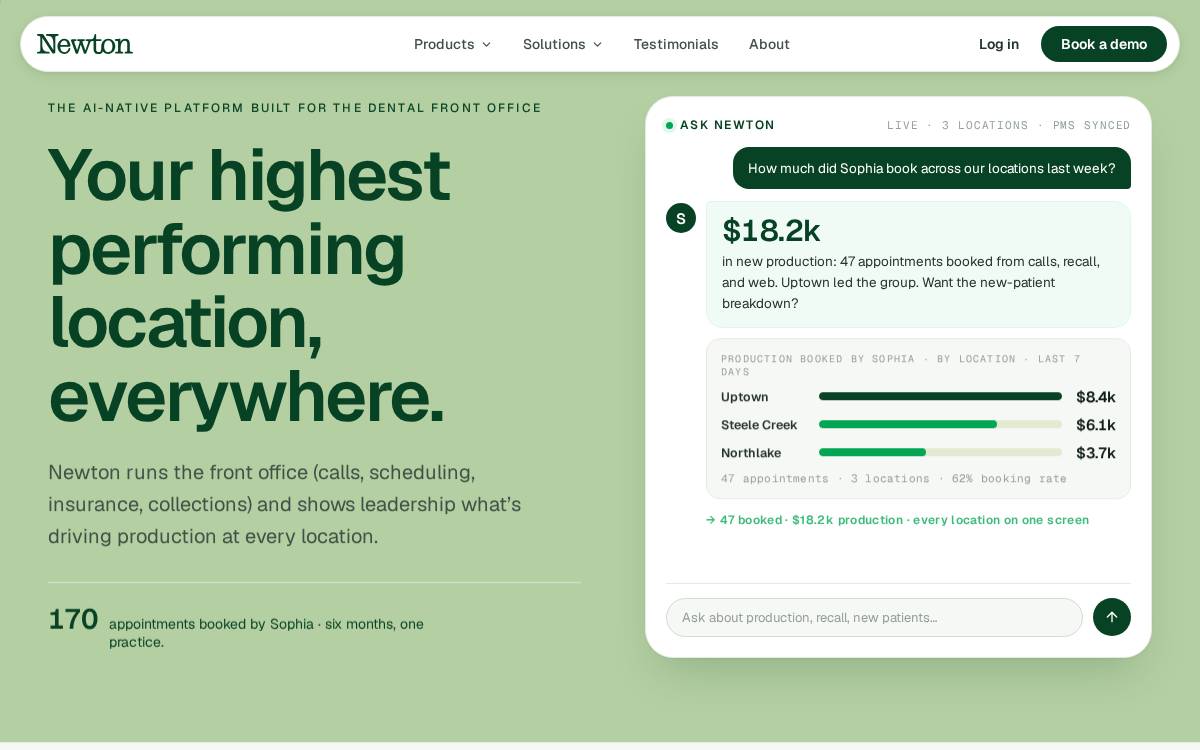This screenshot has width=1200, height=750.
Task: Click the Steele Creek production bar
Action: [940, 424]
